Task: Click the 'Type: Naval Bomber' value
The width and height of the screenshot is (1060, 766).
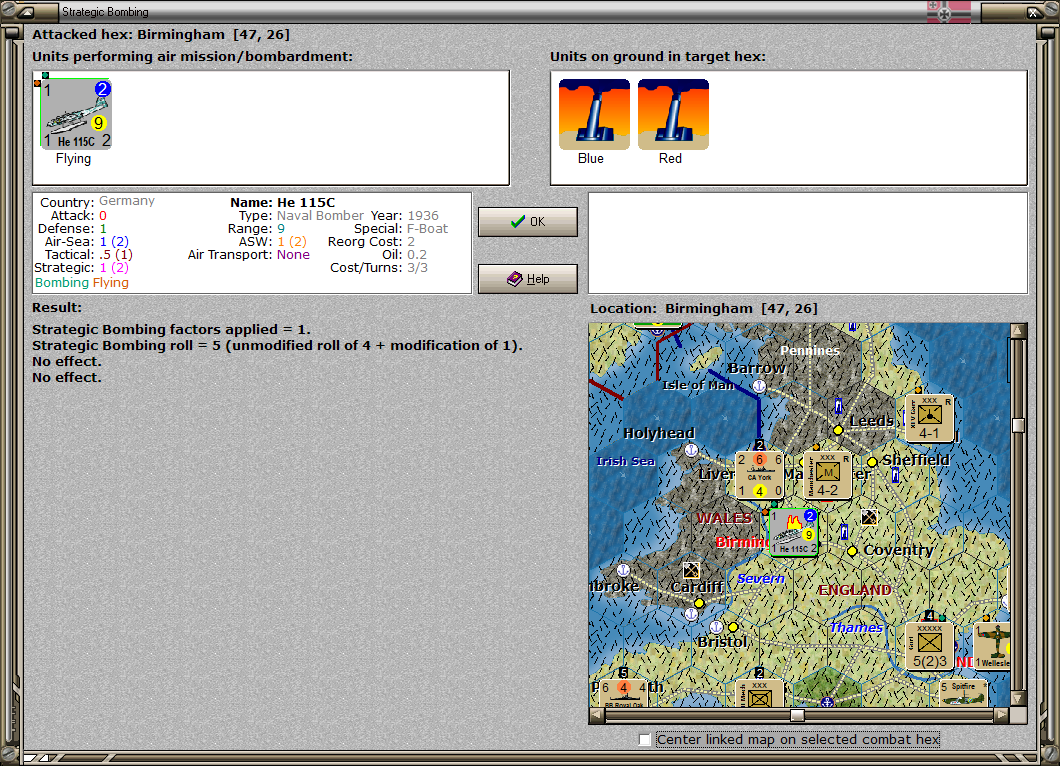Action: tap(320, 216)
